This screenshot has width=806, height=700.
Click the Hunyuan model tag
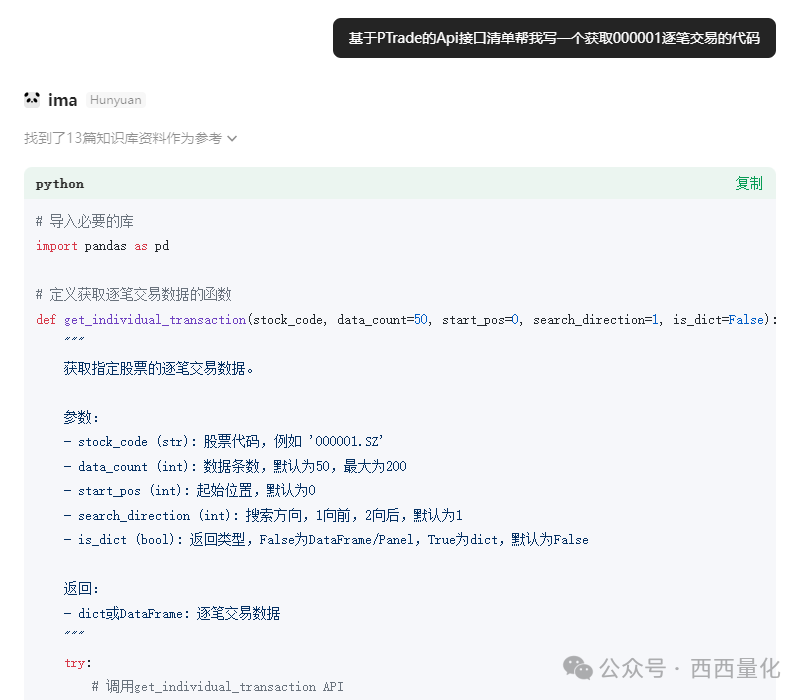pyautogui.click(x=116, y=100)
